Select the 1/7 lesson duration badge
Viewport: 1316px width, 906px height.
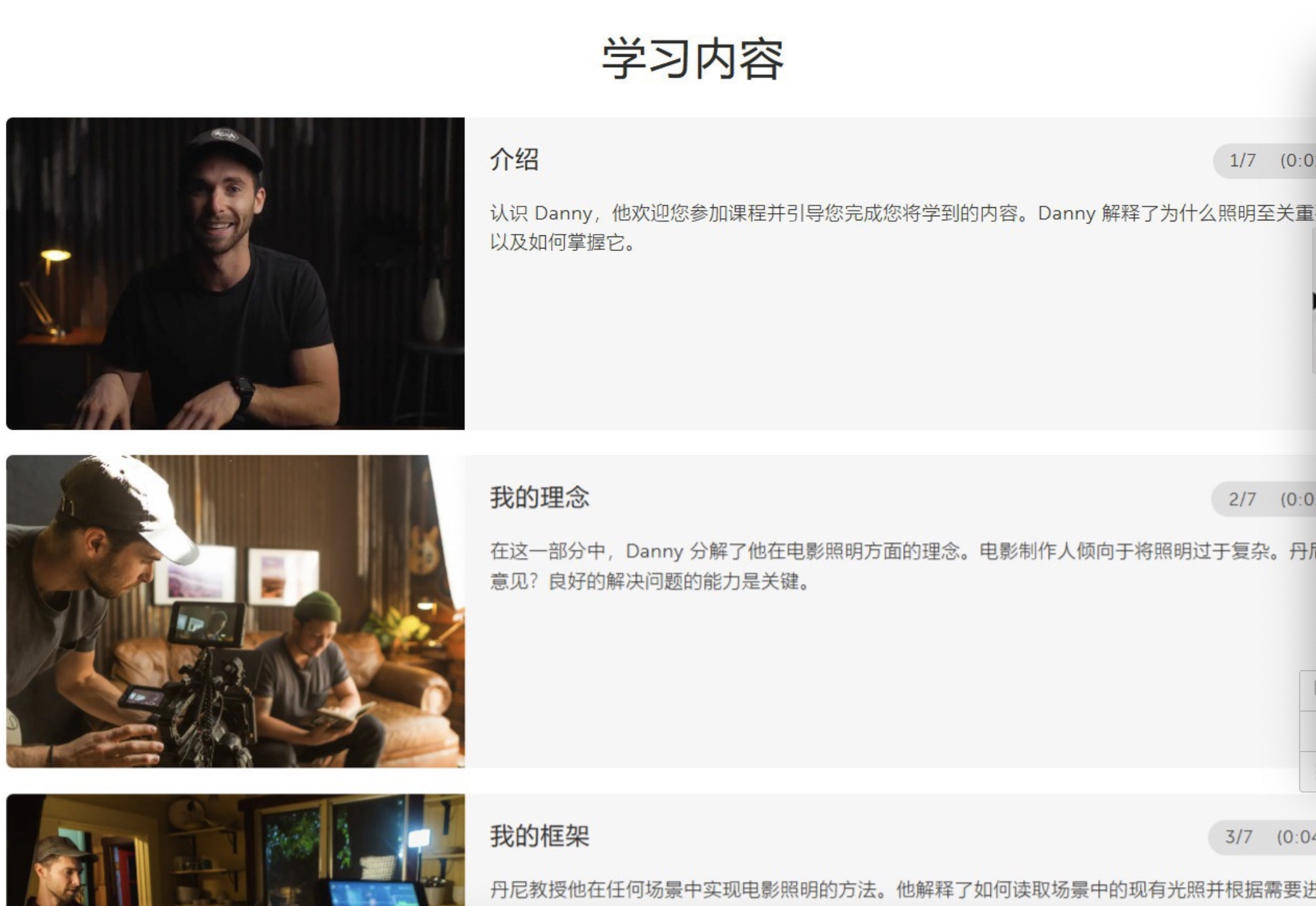(x=1264, y=160)
